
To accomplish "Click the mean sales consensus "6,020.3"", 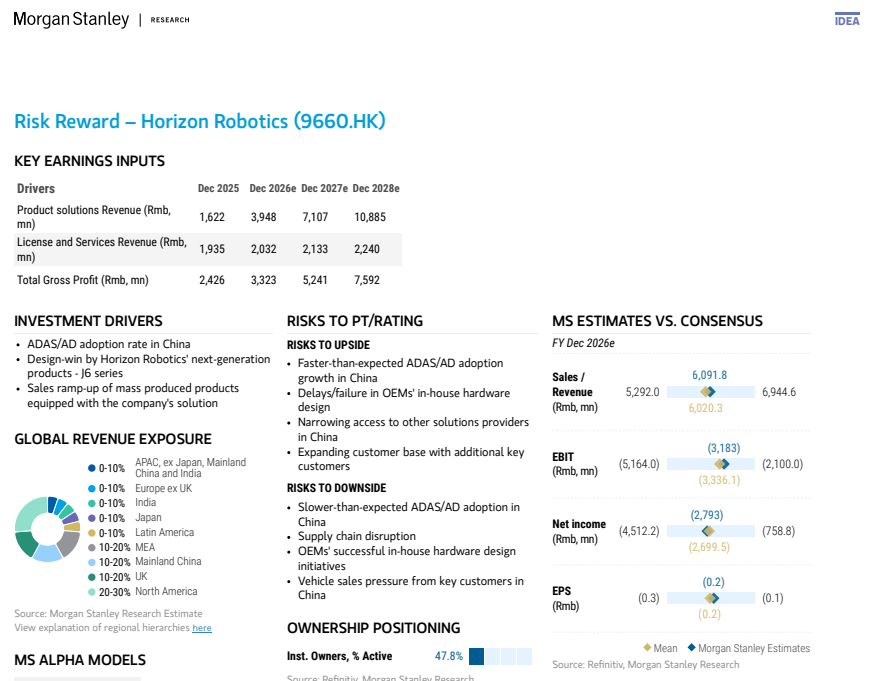I will click(x=706, y=408).
